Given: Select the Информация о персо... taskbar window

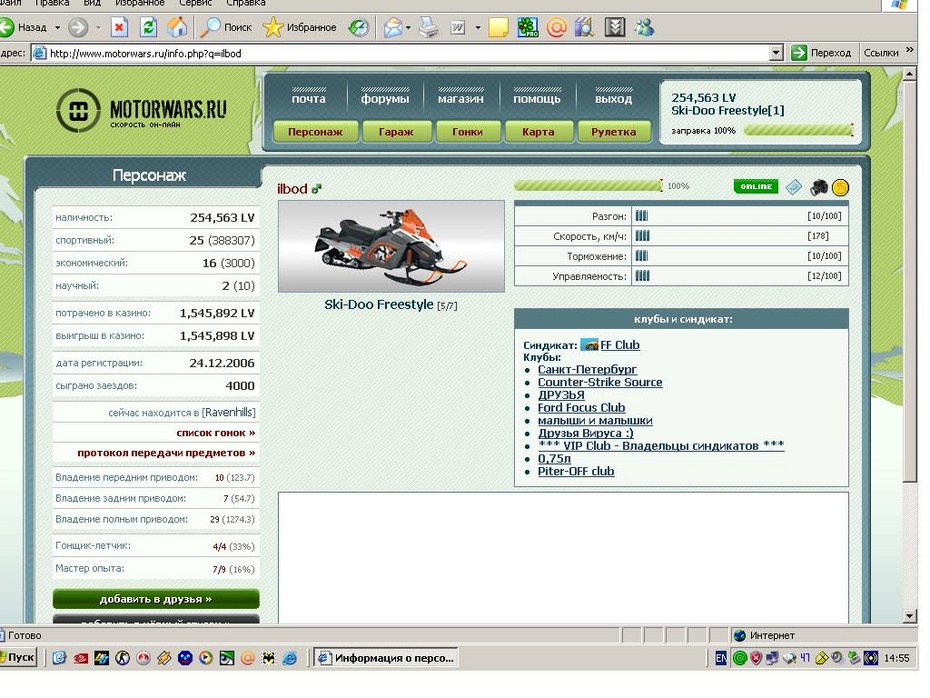Looking at the screenshot, I should point(386,658).
